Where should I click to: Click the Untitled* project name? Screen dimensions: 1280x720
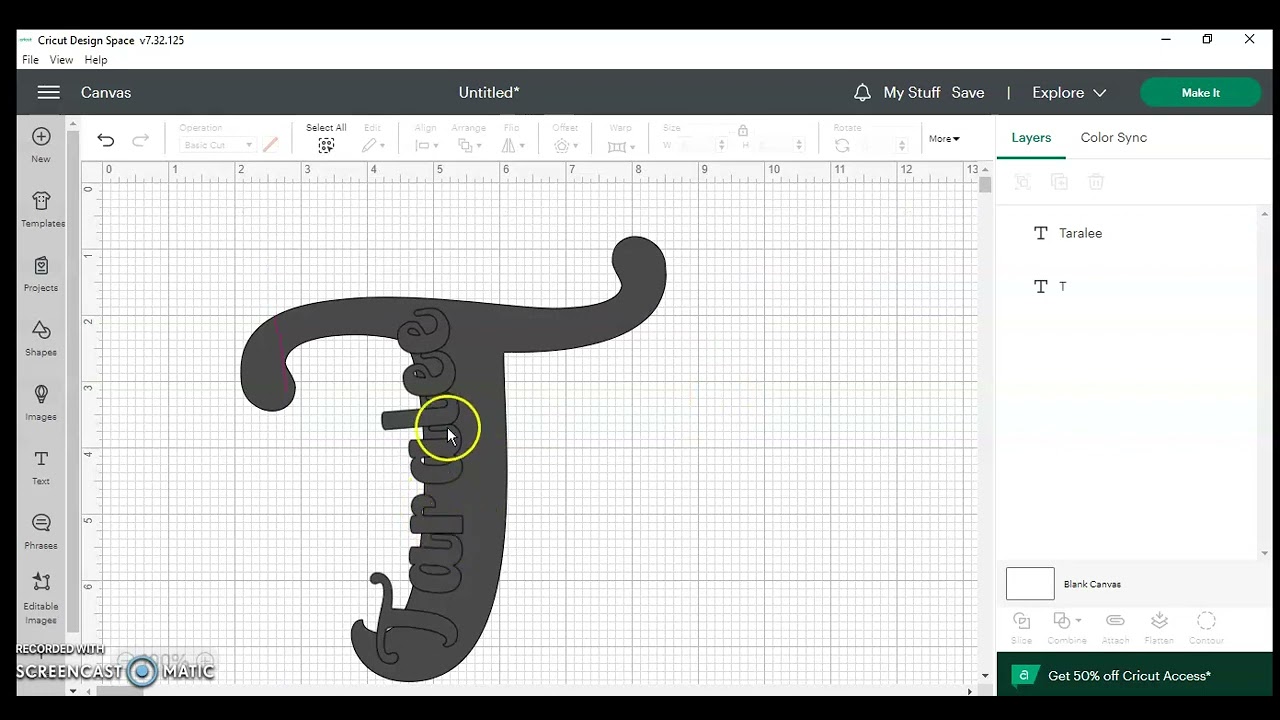click(489, 92)
